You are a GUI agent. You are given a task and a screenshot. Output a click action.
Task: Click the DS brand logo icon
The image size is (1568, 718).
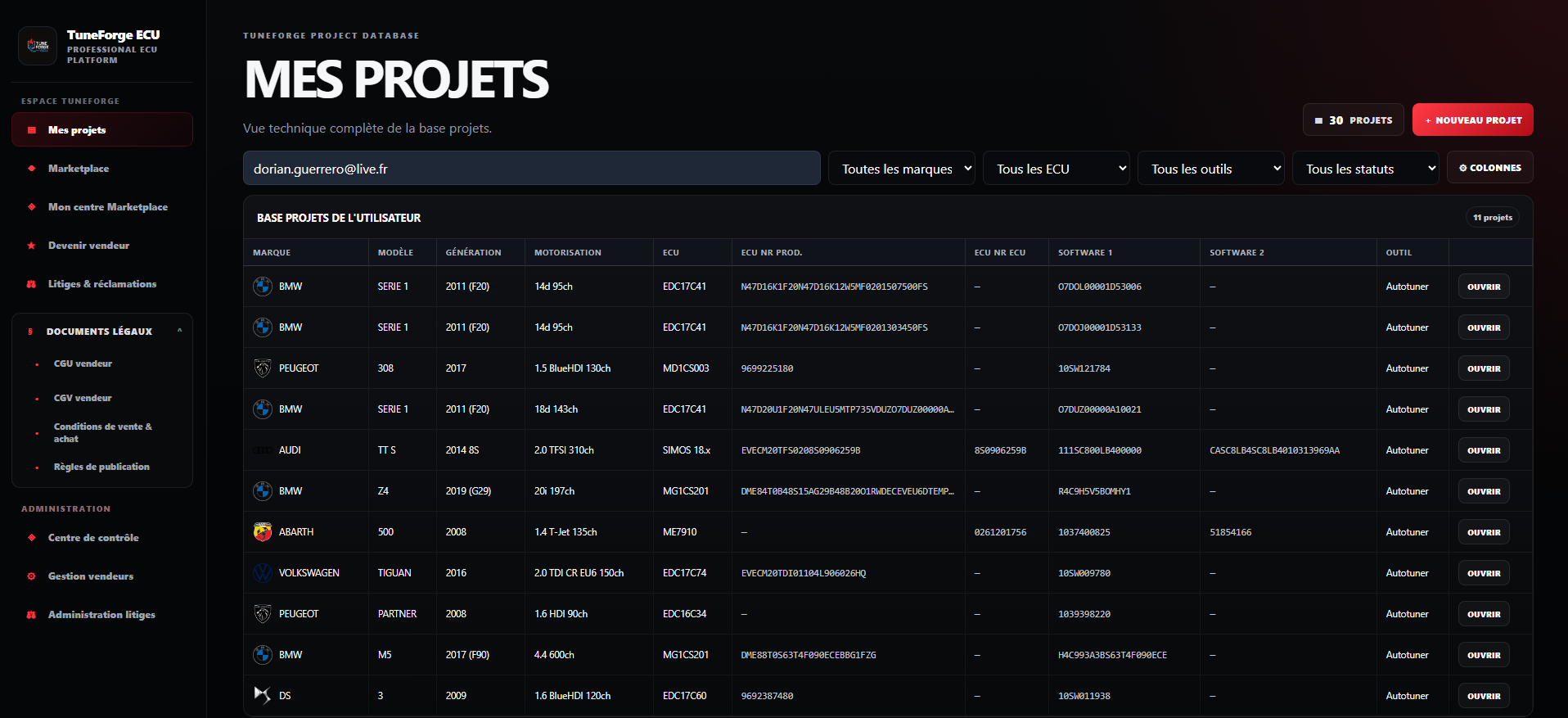point(263,696)
